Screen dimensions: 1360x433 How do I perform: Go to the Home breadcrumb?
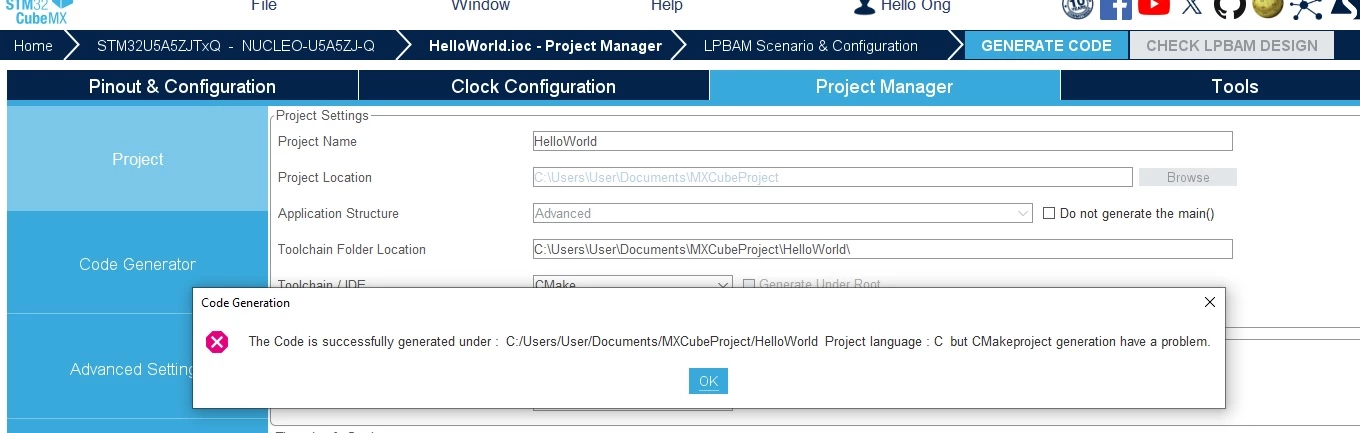(x=33, y=46)
